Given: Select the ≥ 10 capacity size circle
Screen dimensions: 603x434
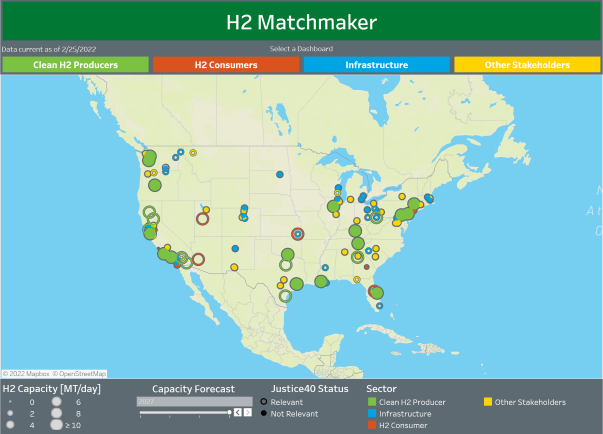Looking at the screenshot, I should point(57,425).
